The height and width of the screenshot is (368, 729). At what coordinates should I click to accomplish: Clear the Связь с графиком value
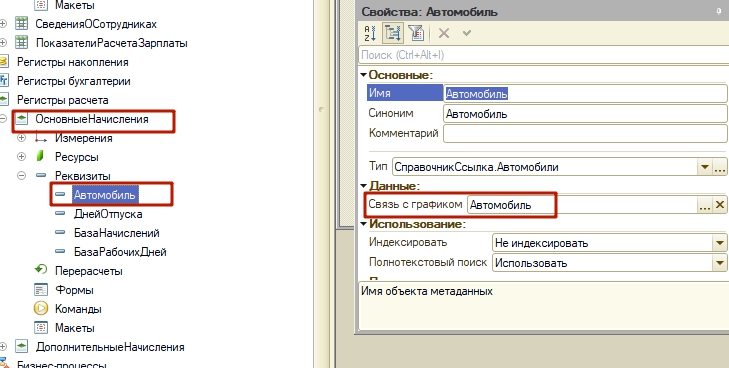pos(720,205)
